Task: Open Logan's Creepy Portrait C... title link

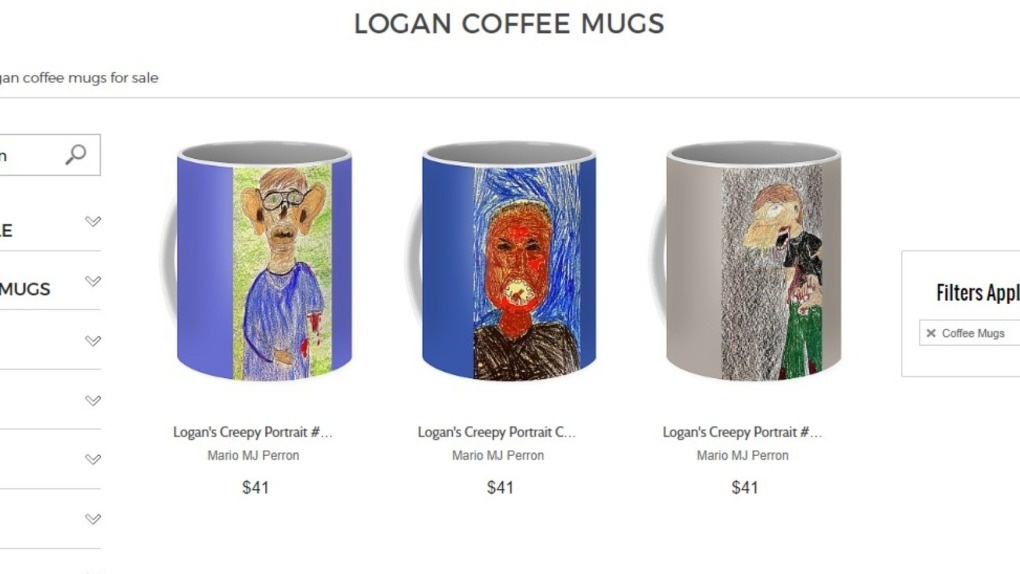Action: tap(496, 432)
